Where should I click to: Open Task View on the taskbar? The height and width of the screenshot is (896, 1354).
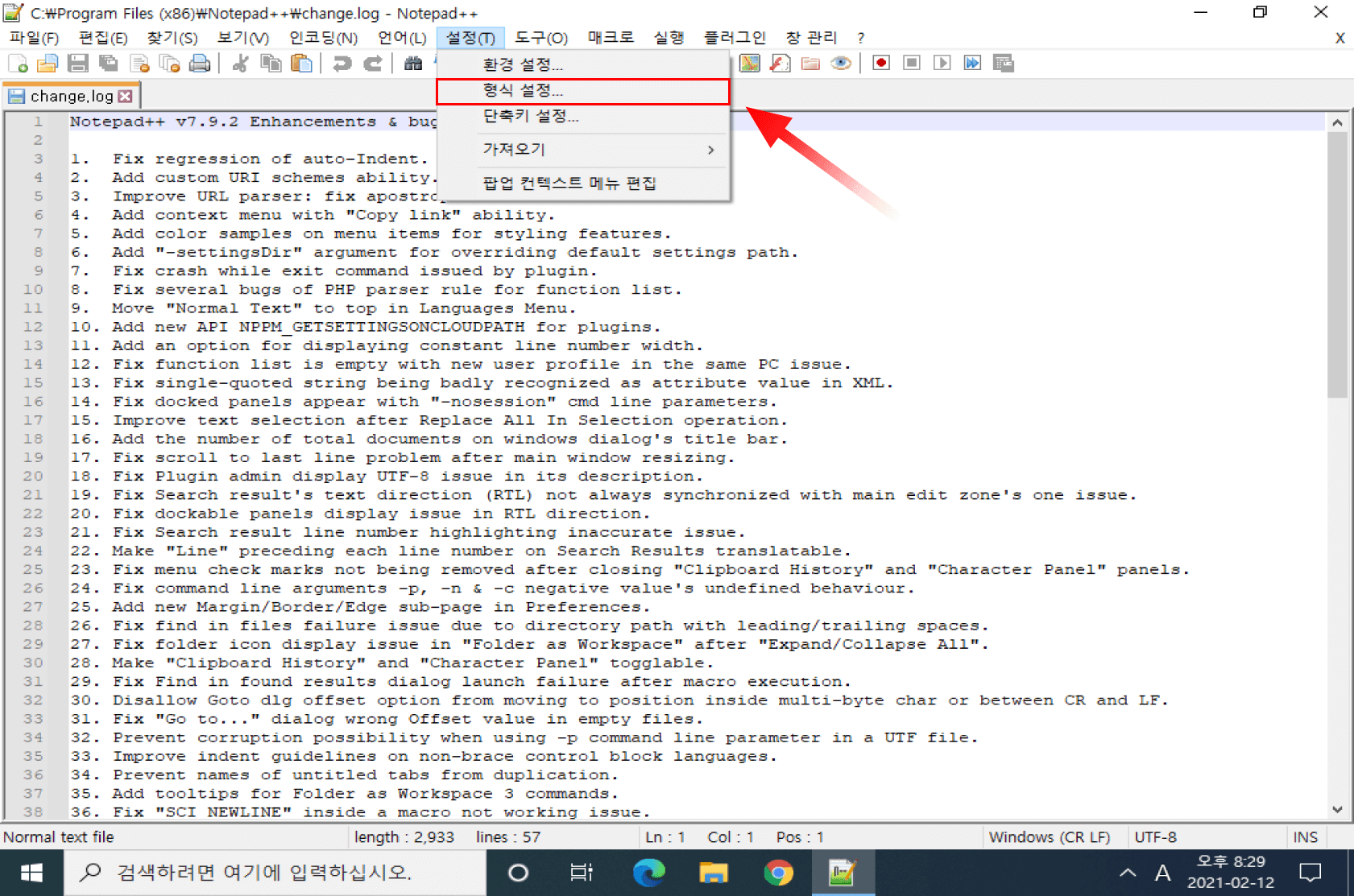(x=581, y=873)
